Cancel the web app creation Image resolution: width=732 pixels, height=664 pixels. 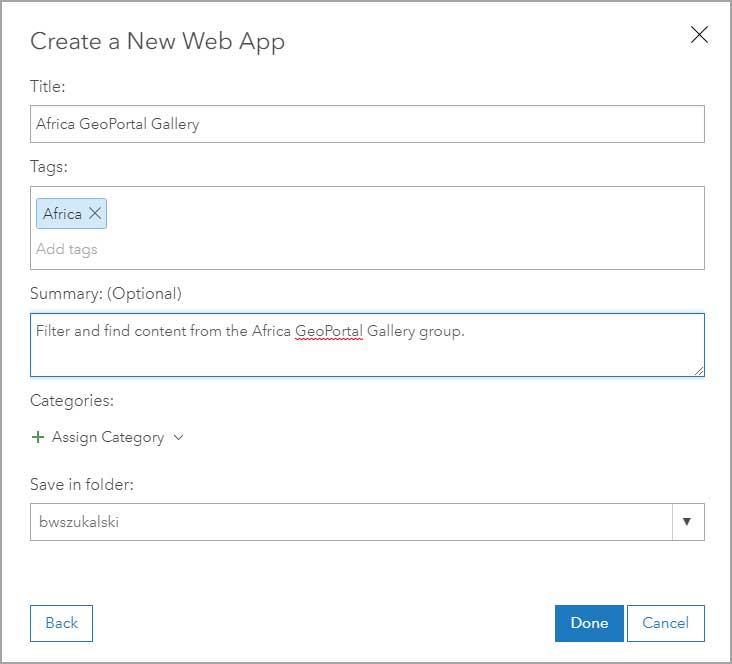pyautogui.click(x=665, y=623)
